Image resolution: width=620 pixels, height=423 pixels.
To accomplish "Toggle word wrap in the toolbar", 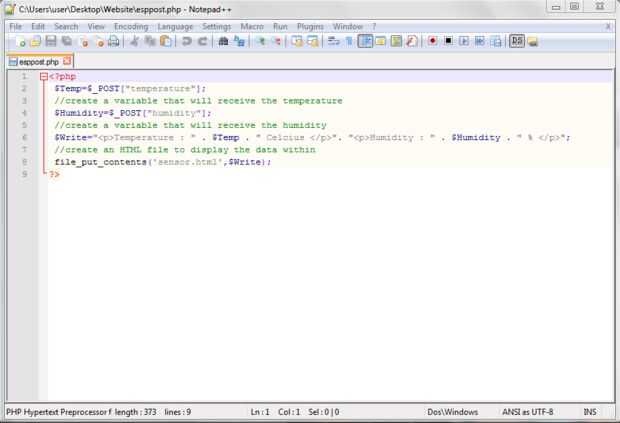I will point(334,41).
